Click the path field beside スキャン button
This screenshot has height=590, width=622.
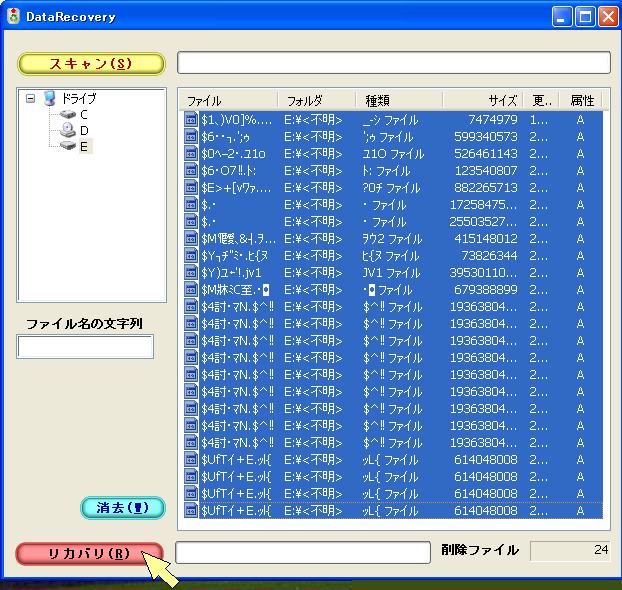coord(393,63)
